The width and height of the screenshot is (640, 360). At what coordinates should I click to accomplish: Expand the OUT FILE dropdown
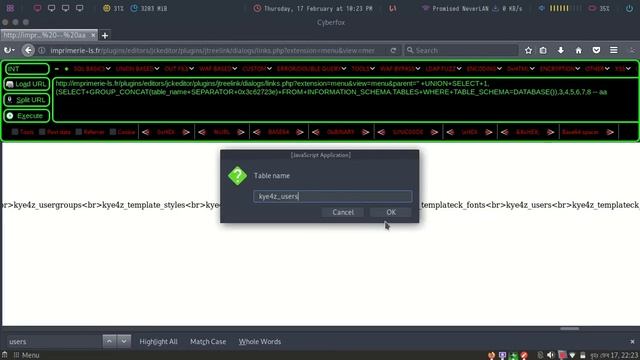point(179,69)
